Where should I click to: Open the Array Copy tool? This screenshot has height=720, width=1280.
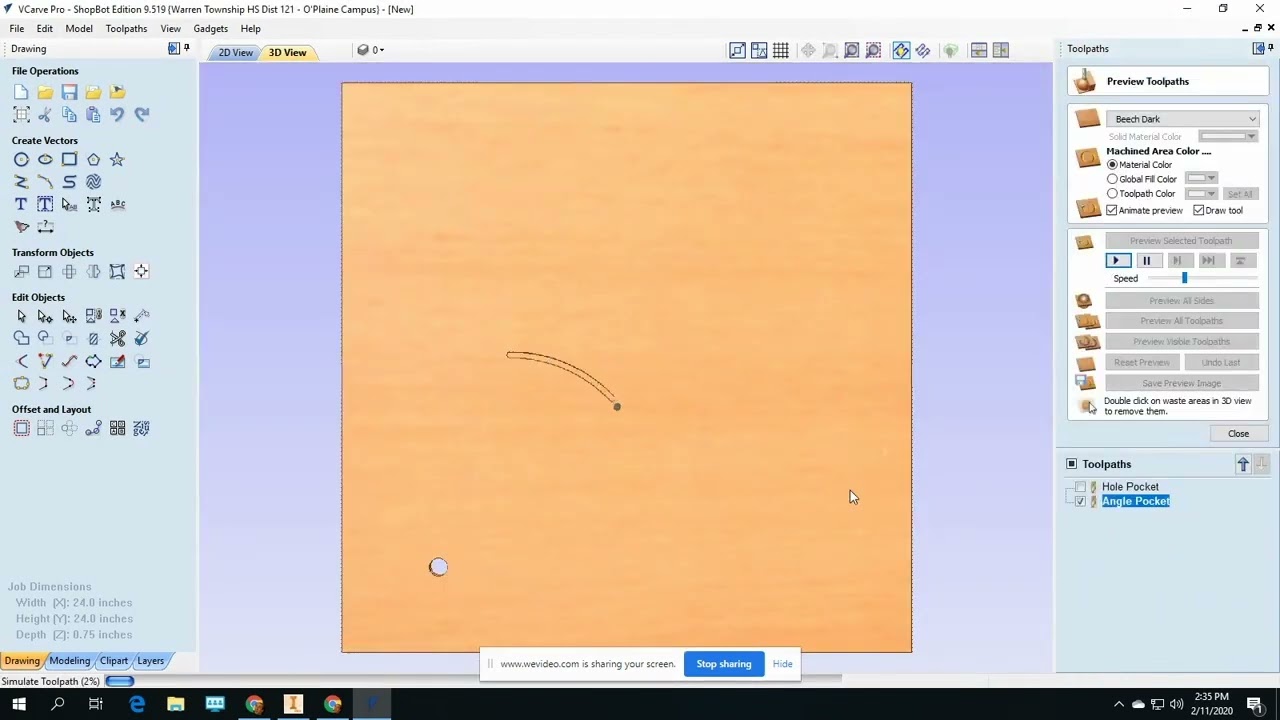pyautogui.click(x=45, y=428)
